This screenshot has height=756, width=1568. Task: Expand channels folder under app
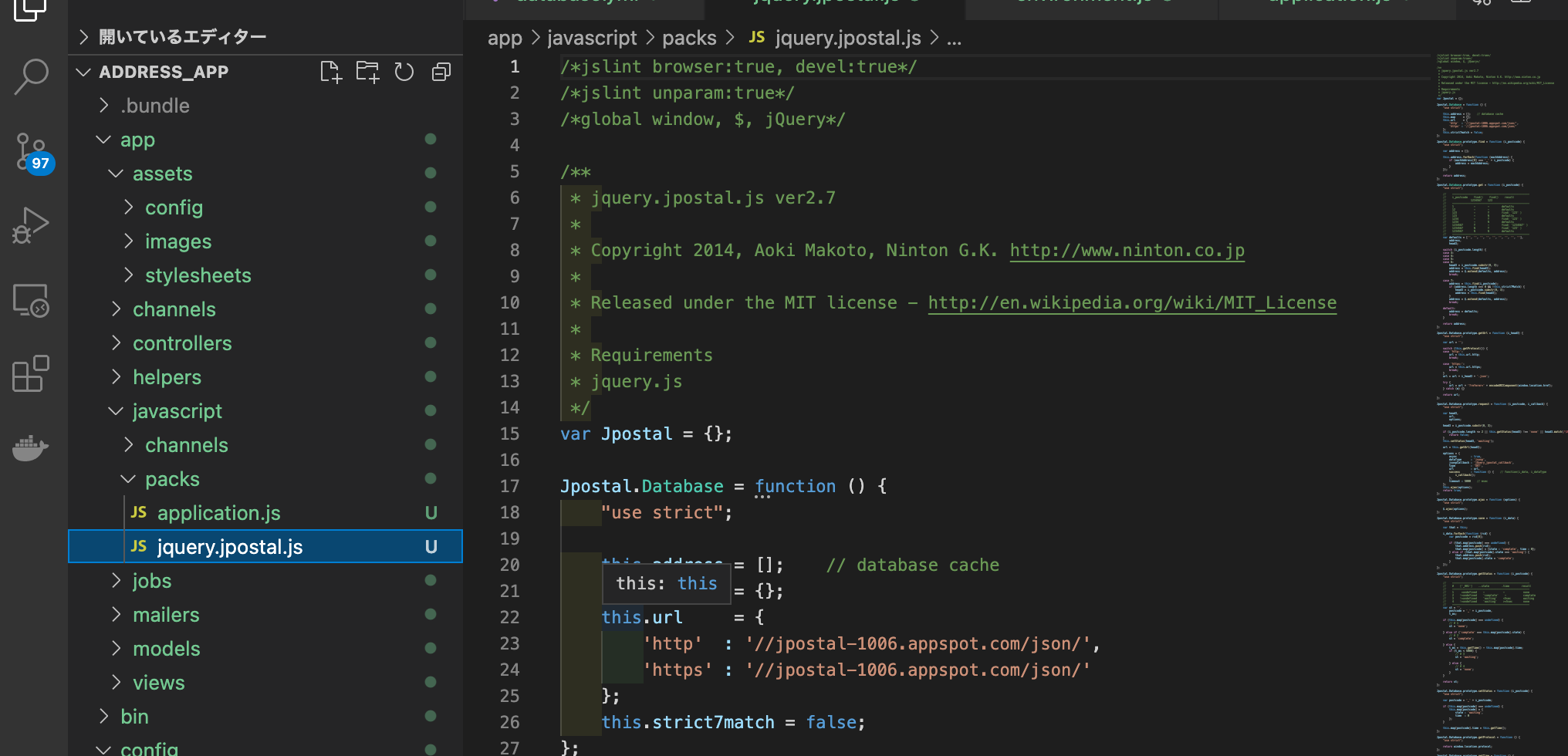pos(117,309)
